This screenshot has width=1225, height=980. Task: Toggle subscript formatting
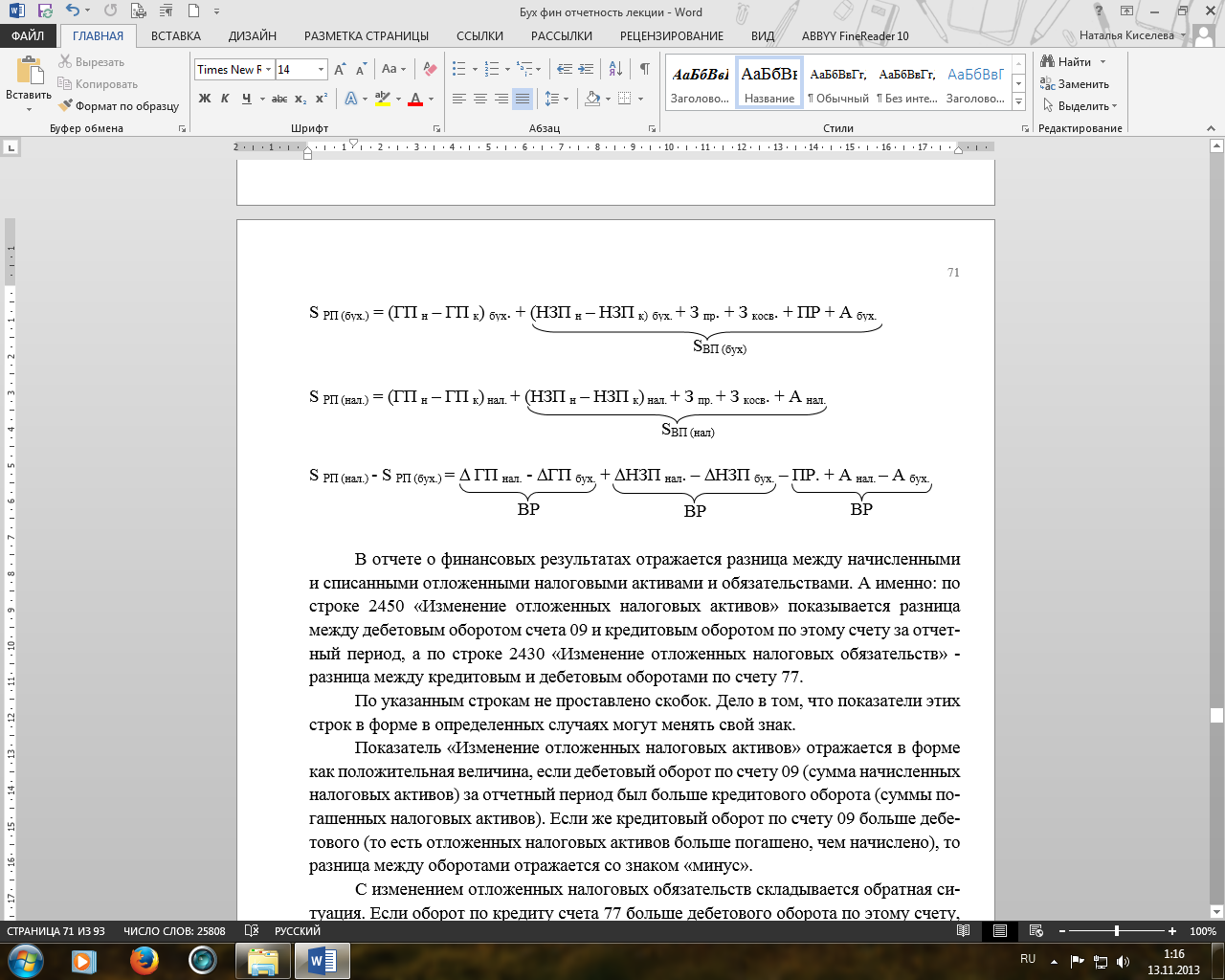301,99
